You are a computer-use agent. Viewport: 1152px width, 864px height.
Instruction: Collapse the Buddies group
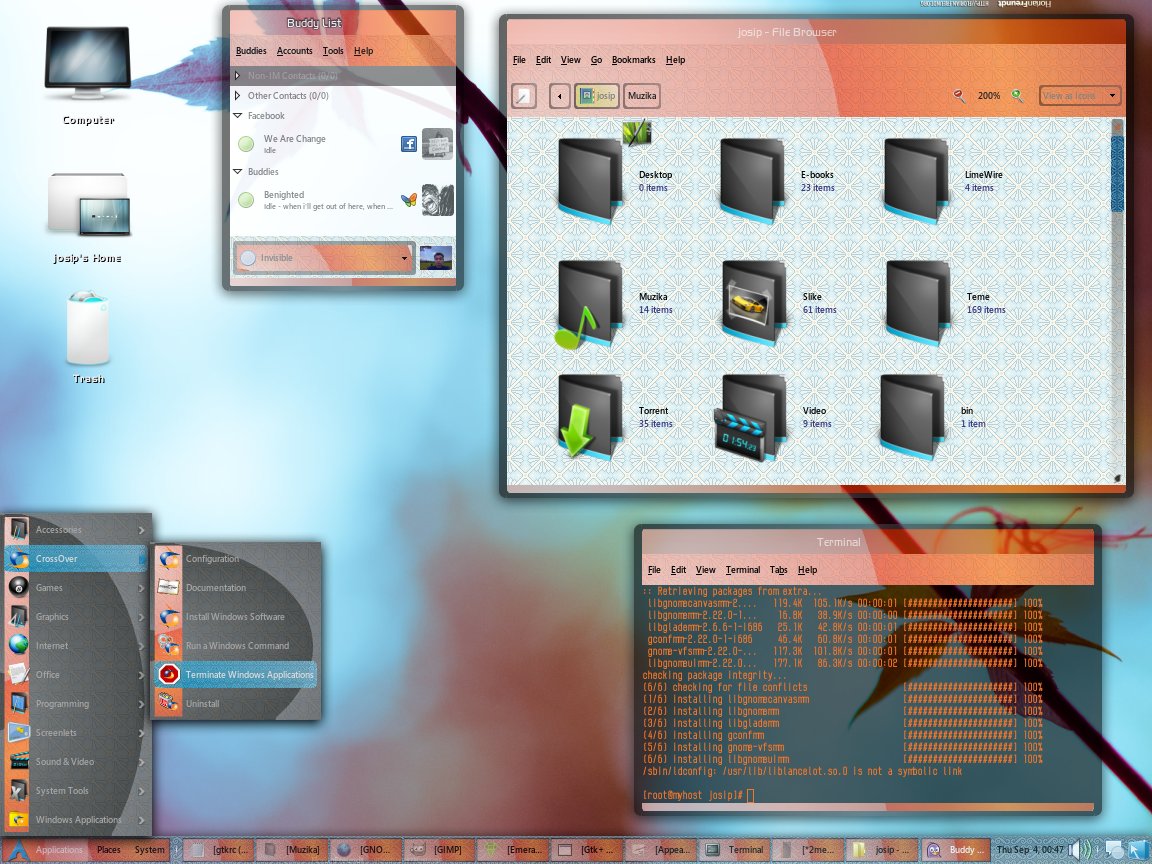tap(237, 171)
